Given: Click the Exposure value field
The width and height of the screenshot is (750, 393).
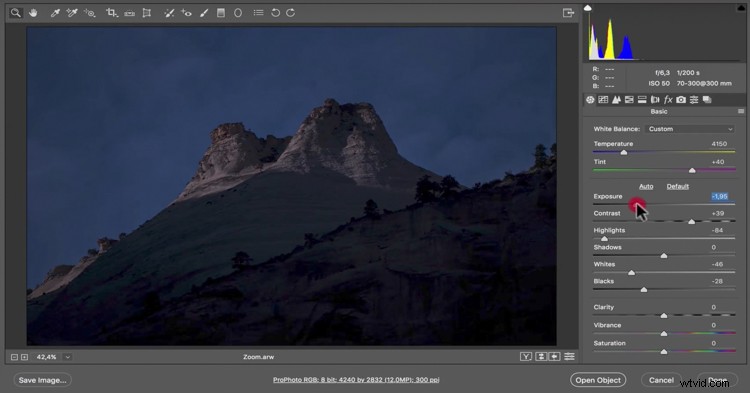Looking at the screenshot, I should point(720,196).
